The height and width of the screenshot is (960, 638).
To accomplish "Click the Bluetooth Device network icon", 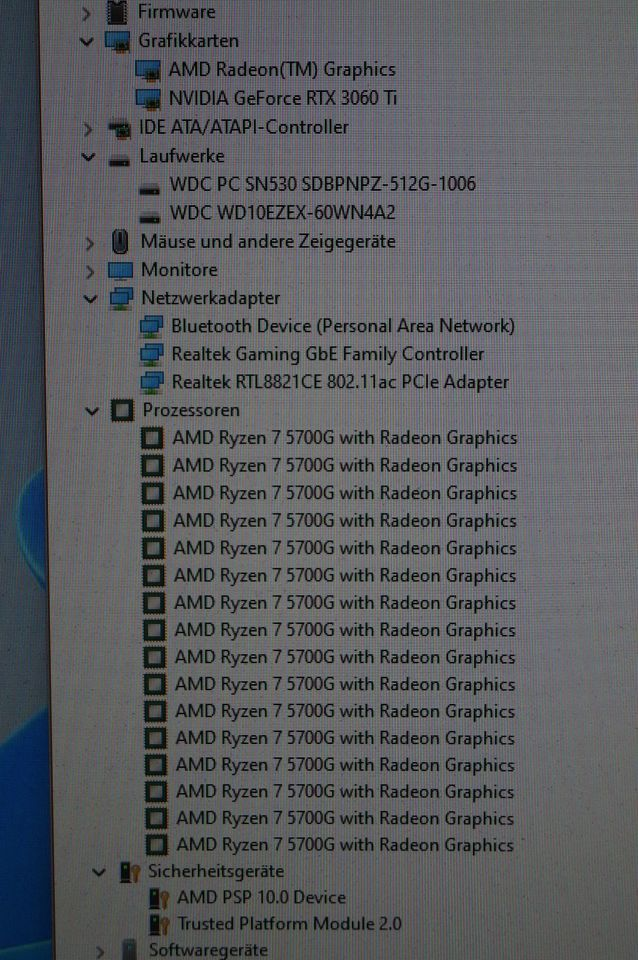I will 151,327.
